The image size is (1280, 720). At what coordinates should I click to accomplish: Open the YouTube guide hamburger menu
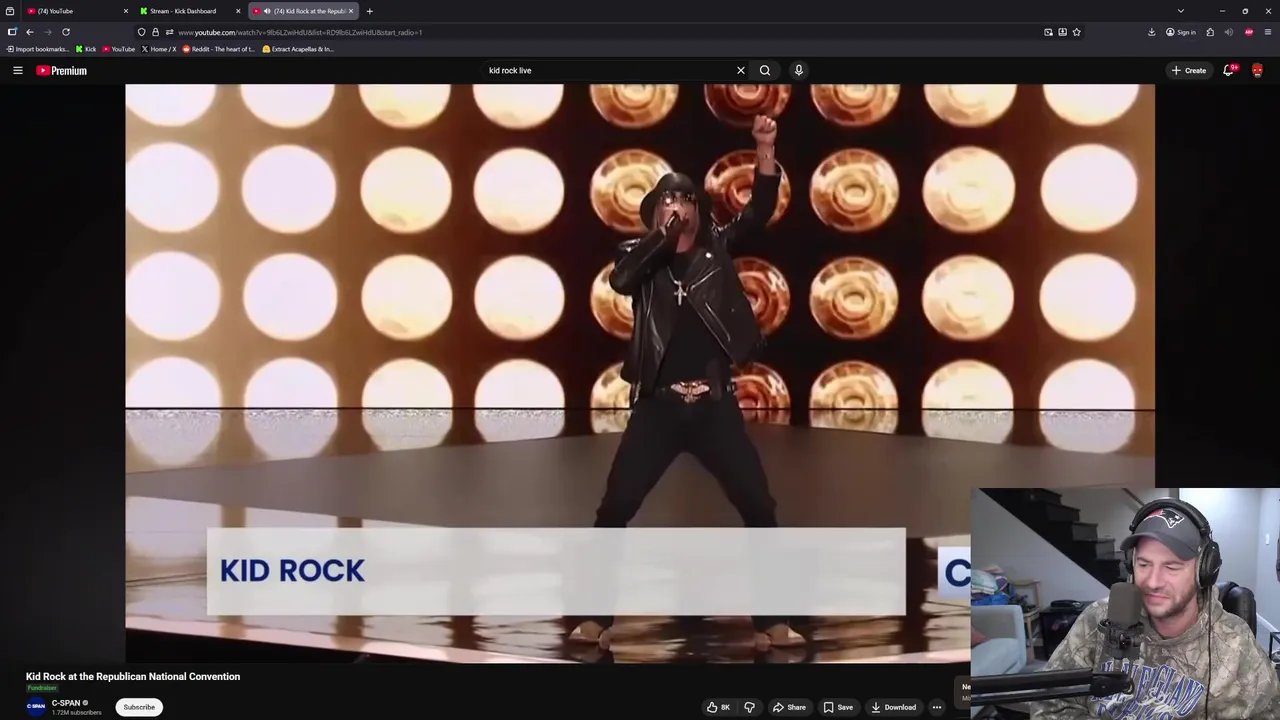(17, 70)
